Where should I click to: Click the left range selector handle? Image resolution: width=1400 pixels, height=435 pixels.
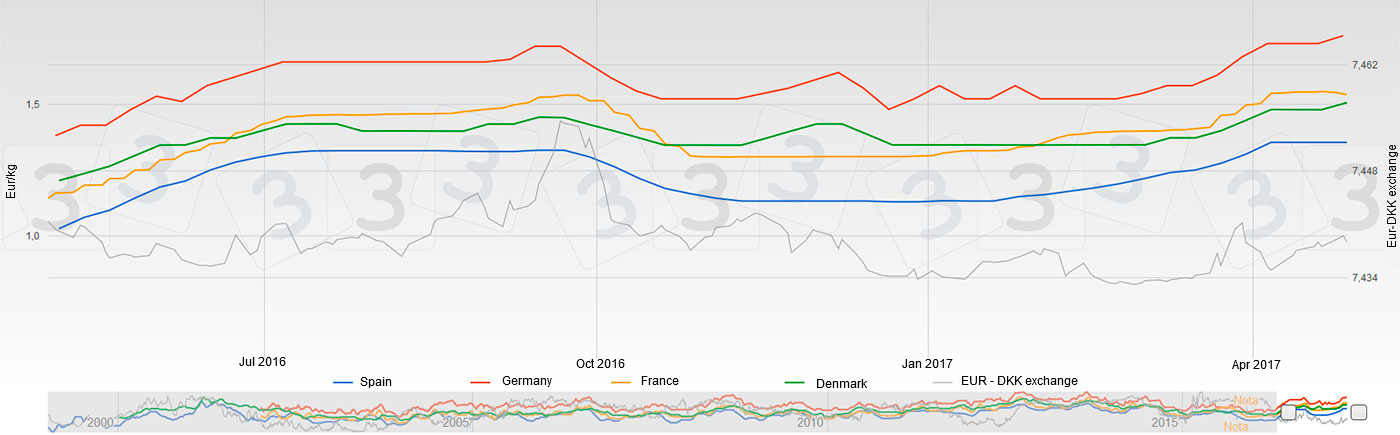(x=1288, y=412)
